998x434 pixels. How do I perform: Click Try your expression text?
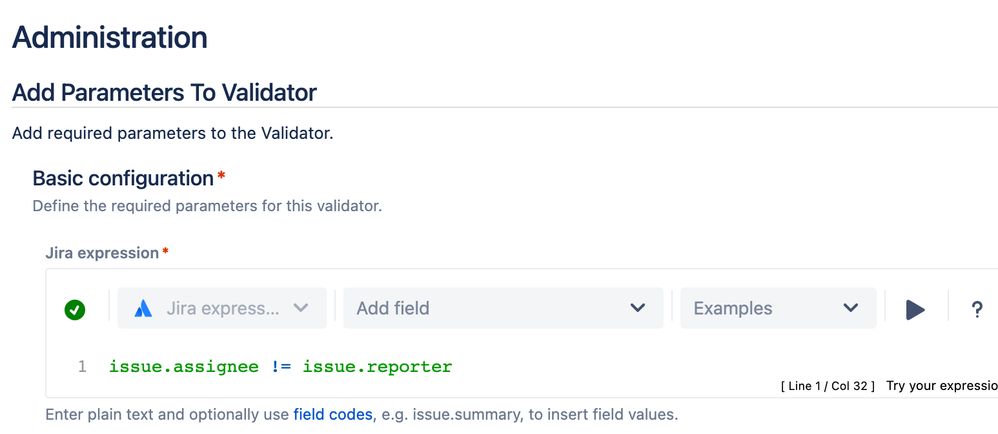(x=942, y=386)
